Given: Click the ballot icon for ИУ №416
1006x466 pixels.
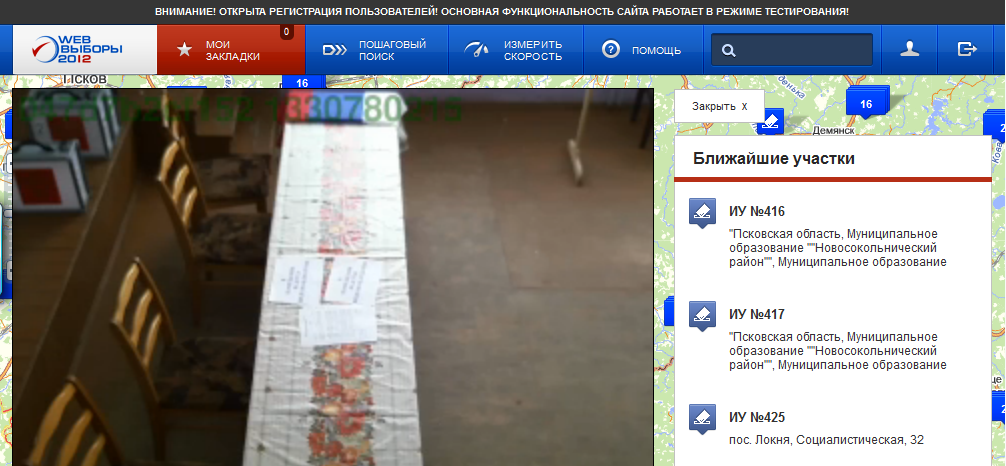Looking at the screenshot, I should [702, 213].
